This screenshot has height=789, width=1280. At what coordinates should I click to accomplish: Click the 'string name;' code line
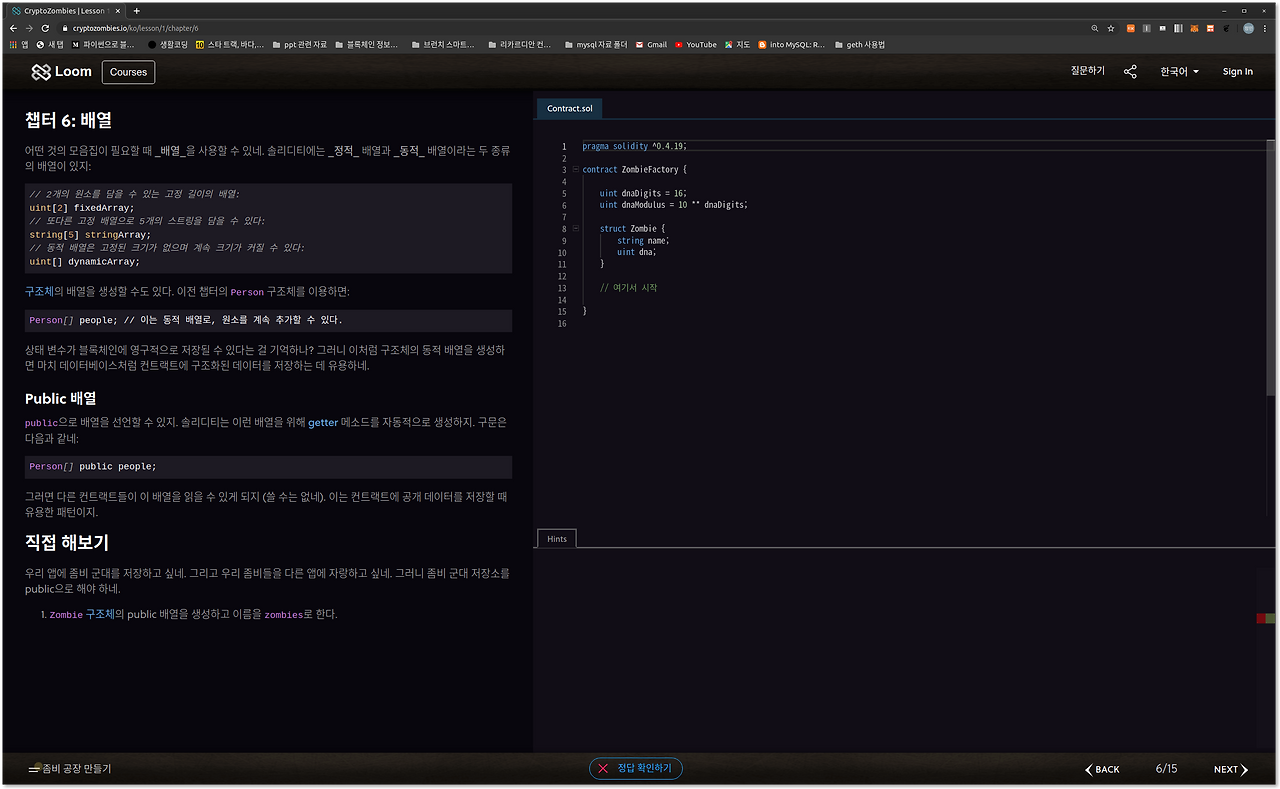(x=643, y=241)
